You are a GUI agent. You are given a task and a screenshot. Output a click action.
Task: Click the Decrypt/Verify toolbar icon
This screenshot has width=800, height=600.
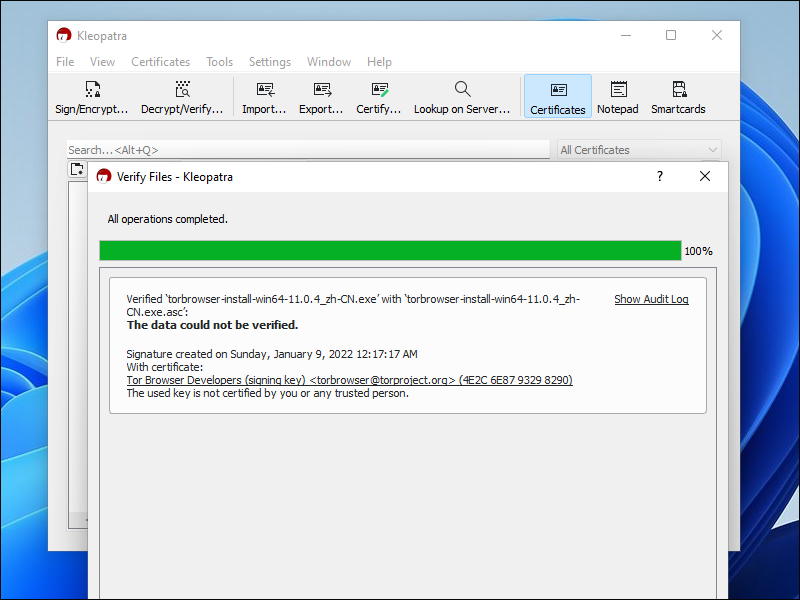pyautogui.click(x=182, y=97)
